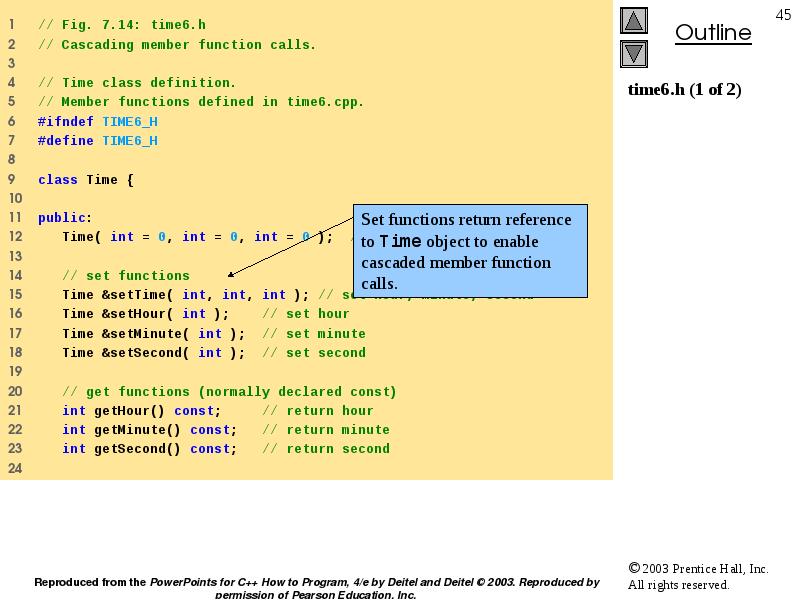The width and height of the screenshot is (800, 600).
Task: Click the setMinute function declaration
Action: pyautogui.click(x=153, y=334)
